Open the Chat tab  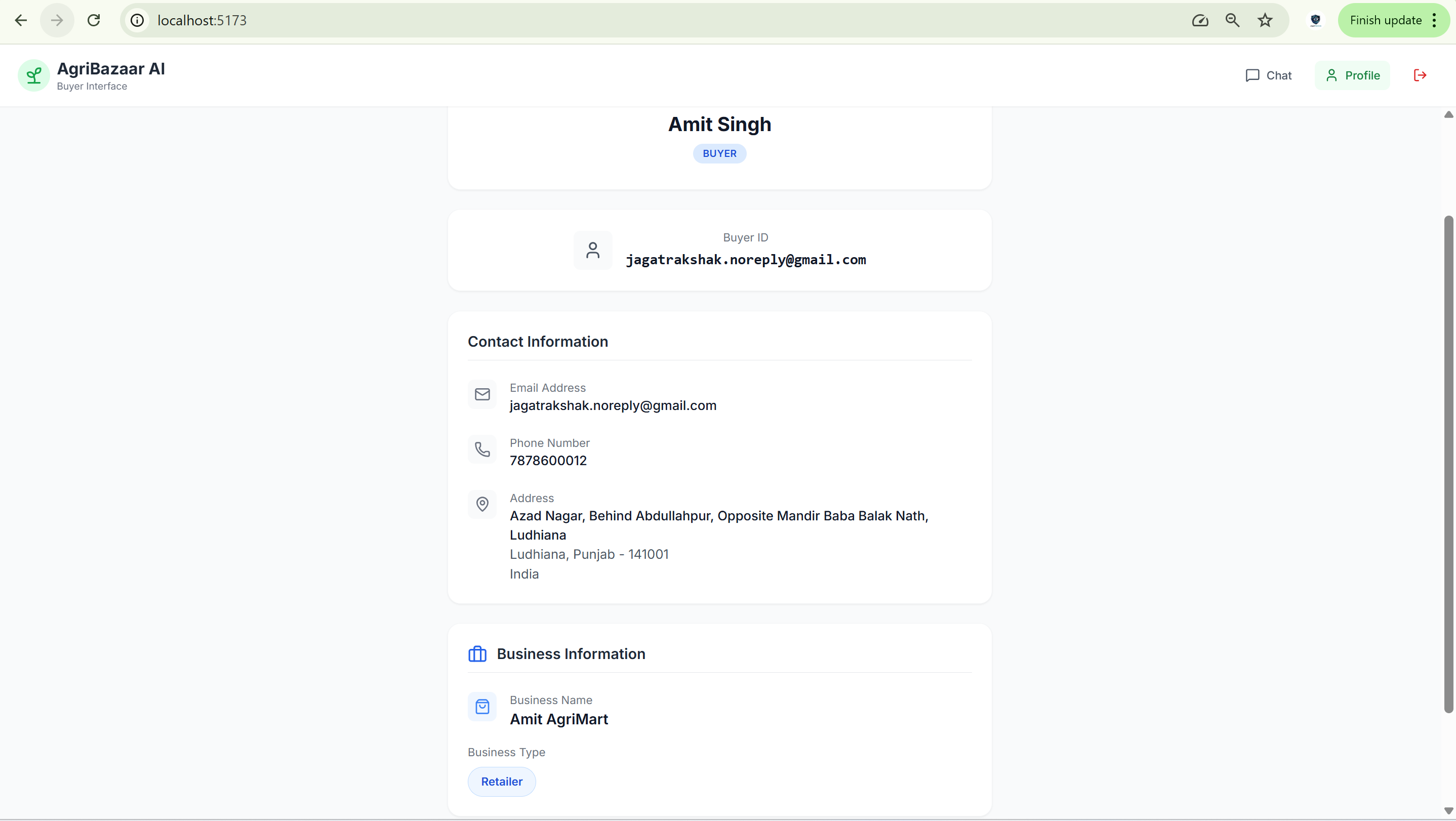tap(1268, 75)
